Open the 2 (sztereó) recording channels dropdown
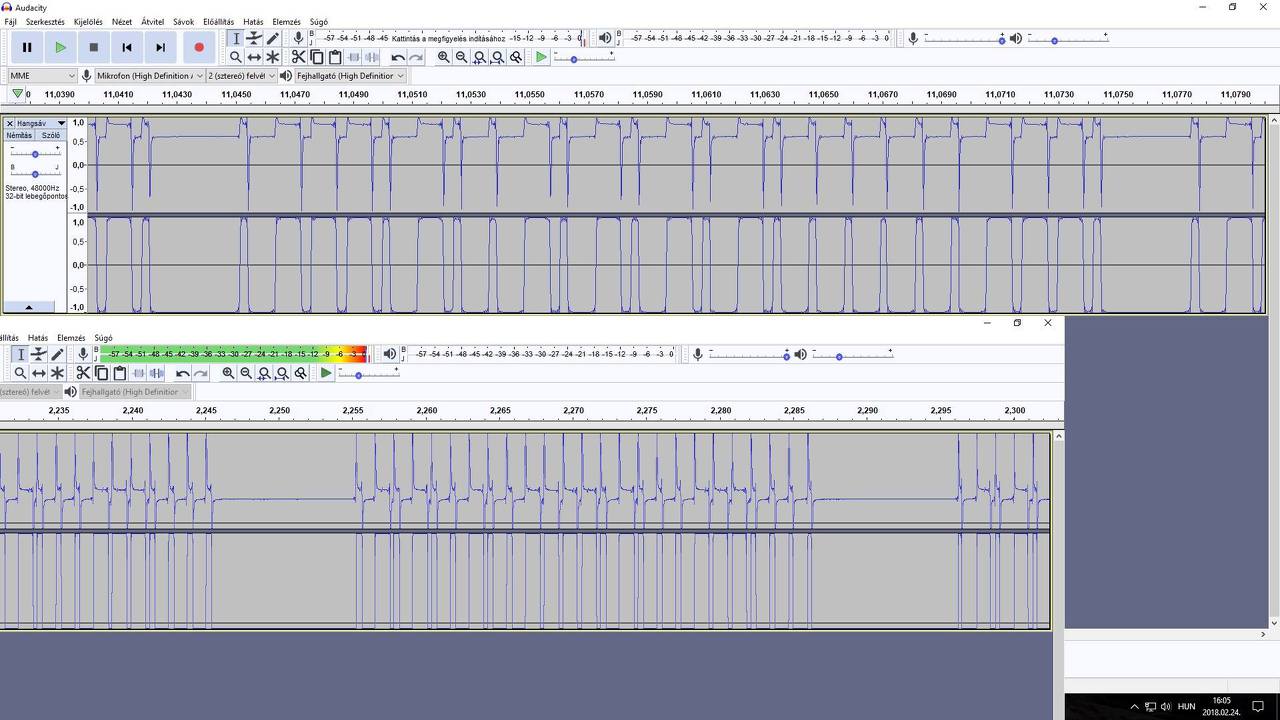 coord(241,75)
